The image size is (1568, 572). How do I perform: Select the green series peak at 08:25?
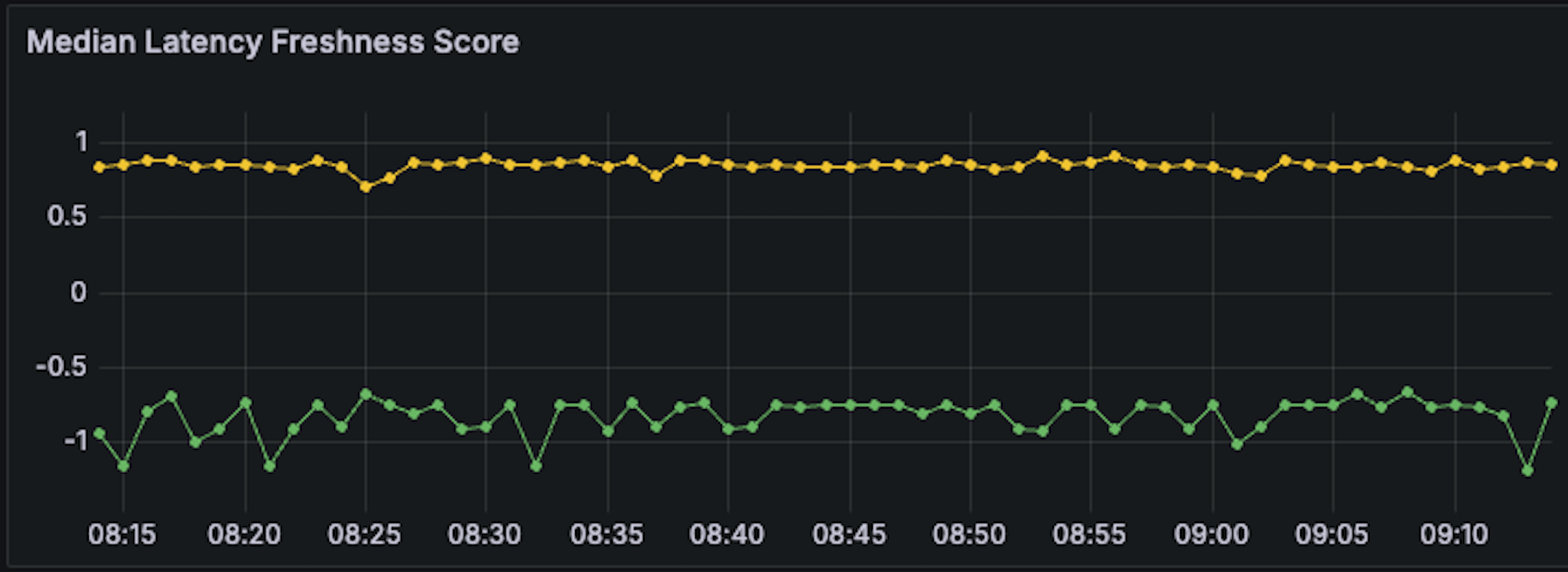(x=366, y=394)
